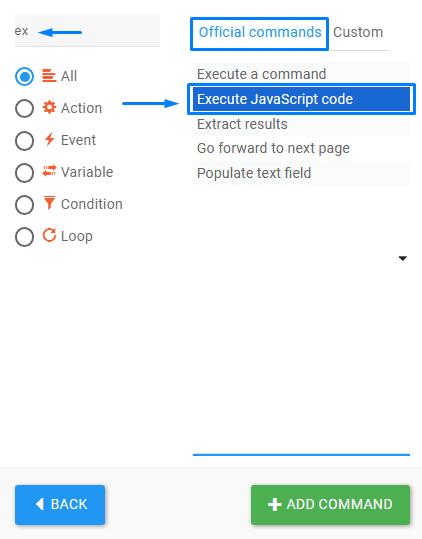Choose Extract results from the list
The height and width of the screenshot is (539, 422).
tap(301, 124)
